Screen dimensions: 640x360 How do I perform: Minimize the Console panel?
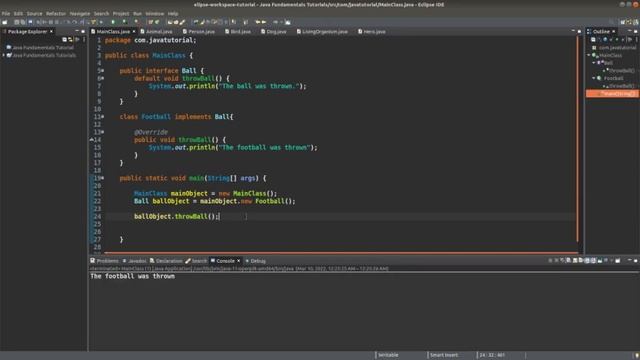(x=629, y=260)
